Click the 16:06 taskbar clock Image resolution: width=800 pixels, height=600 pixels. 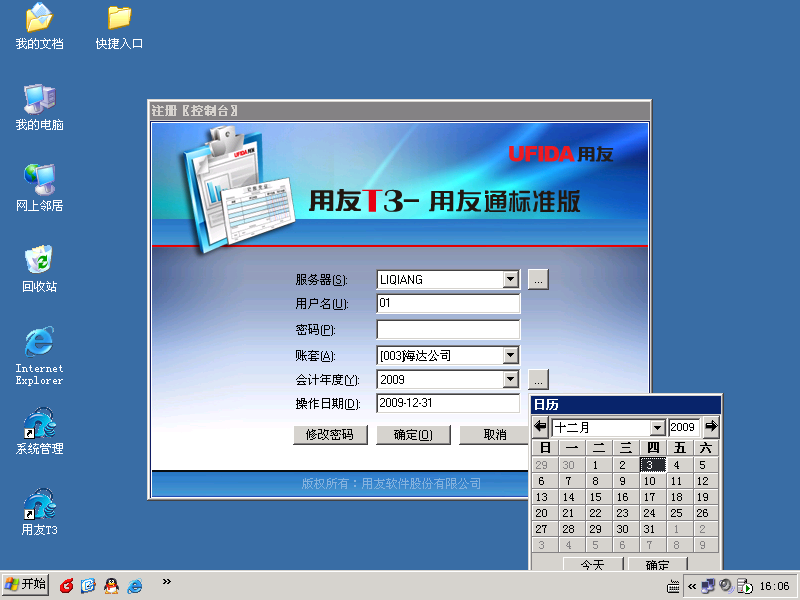click(x=774, y=586)
